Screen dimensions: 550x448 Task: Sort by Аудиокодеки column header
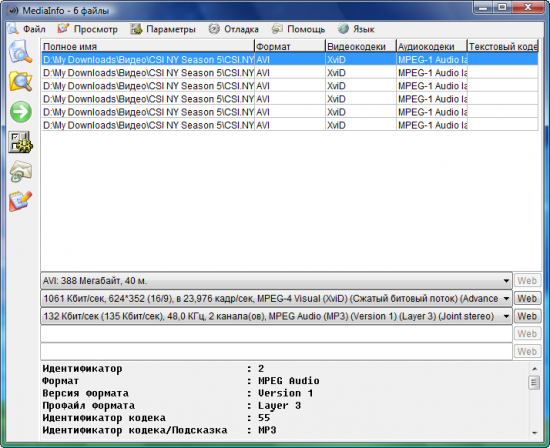click(431, 46)
